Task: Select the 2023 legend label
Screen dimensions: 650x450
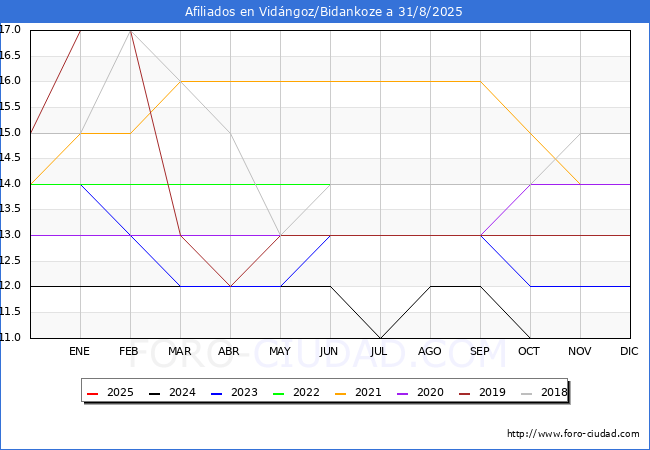Action: [244, 392]
